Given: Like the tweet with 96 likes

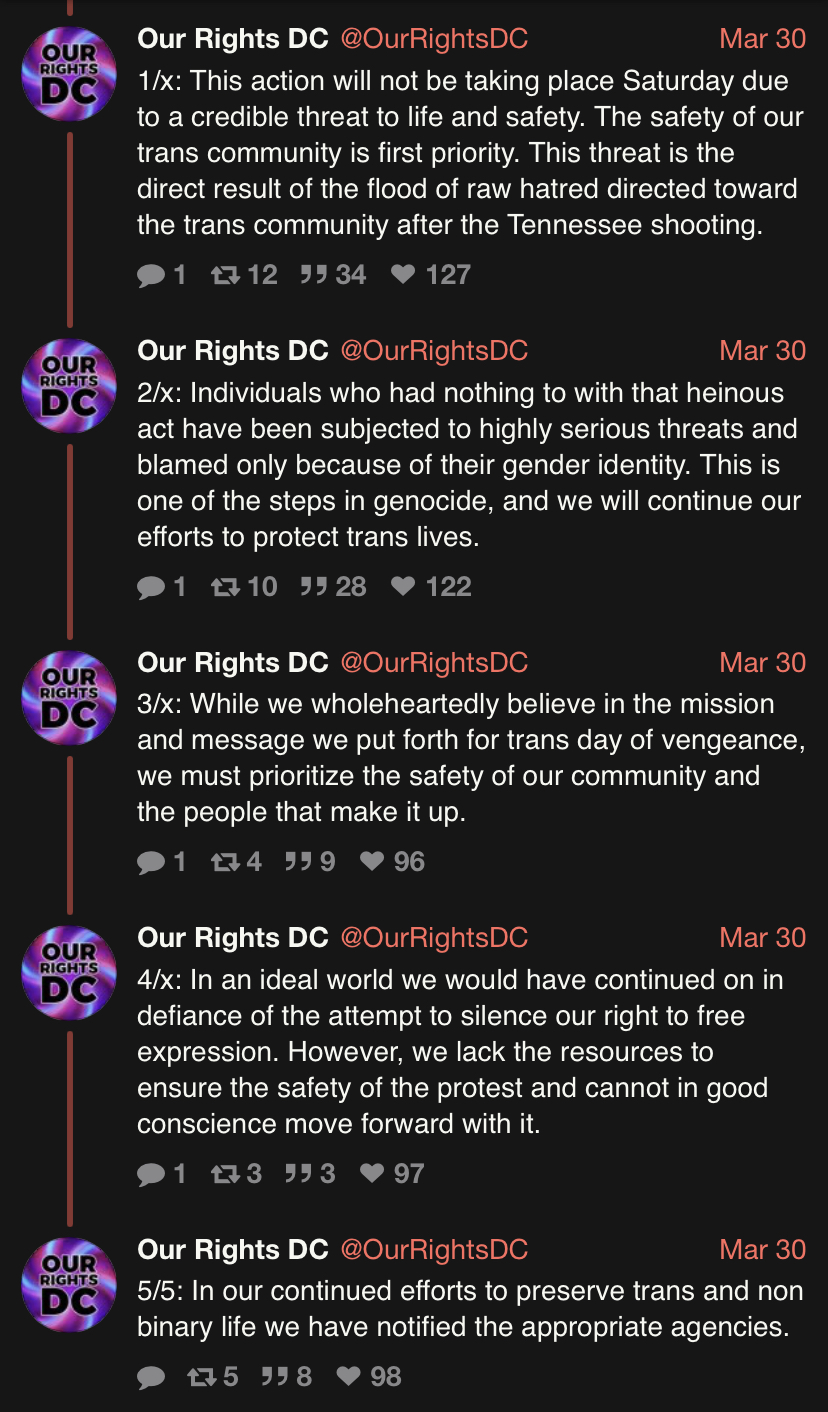Looking at the screenshot, I should coord(372,862).
